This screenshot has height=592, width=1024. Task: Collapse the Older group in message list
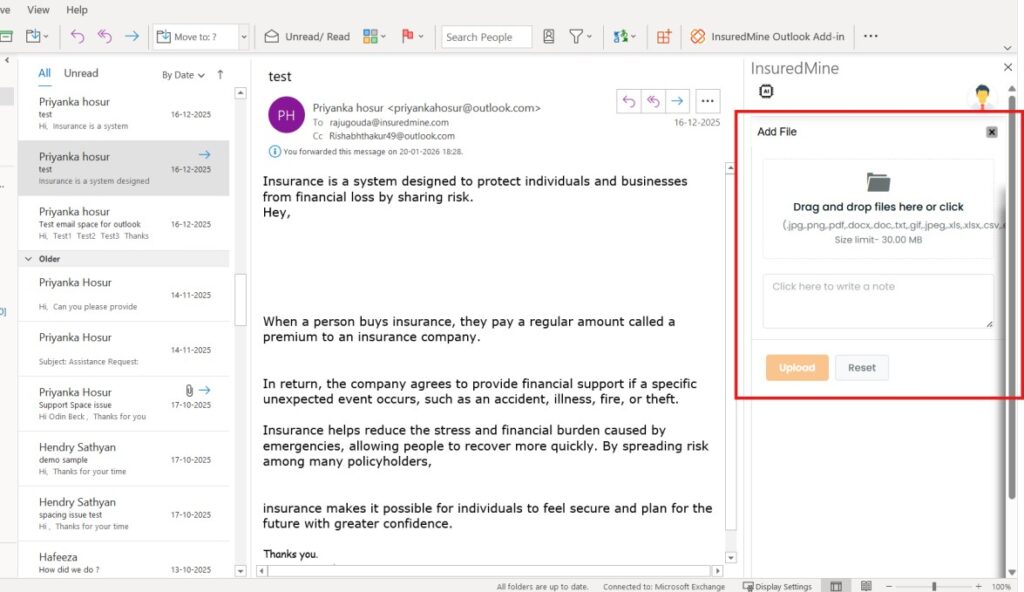28,259
